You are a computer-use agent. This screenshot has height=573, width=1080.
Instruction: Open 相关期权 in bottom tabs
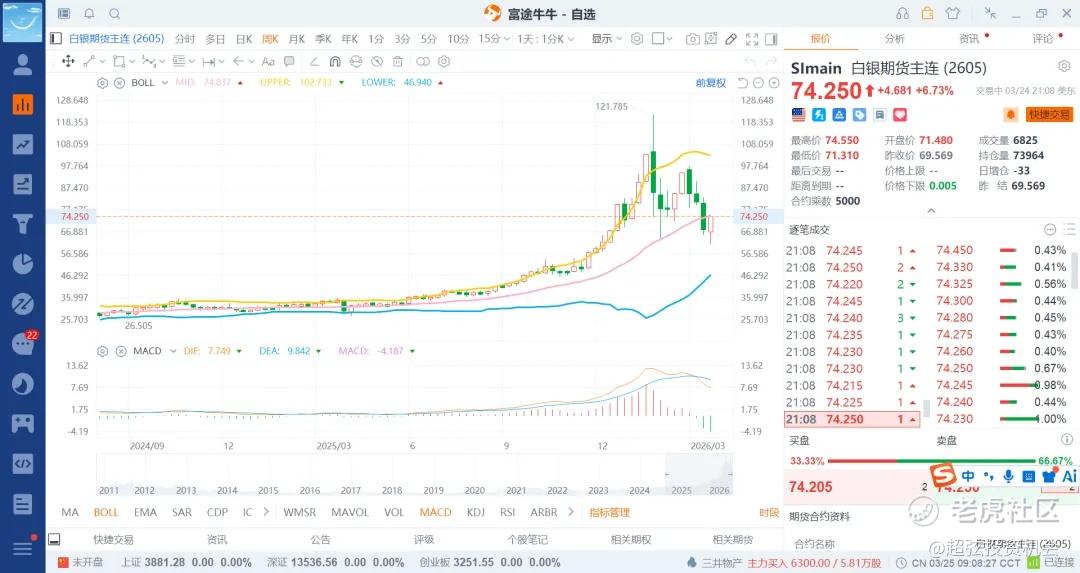[x=630, y=539]
